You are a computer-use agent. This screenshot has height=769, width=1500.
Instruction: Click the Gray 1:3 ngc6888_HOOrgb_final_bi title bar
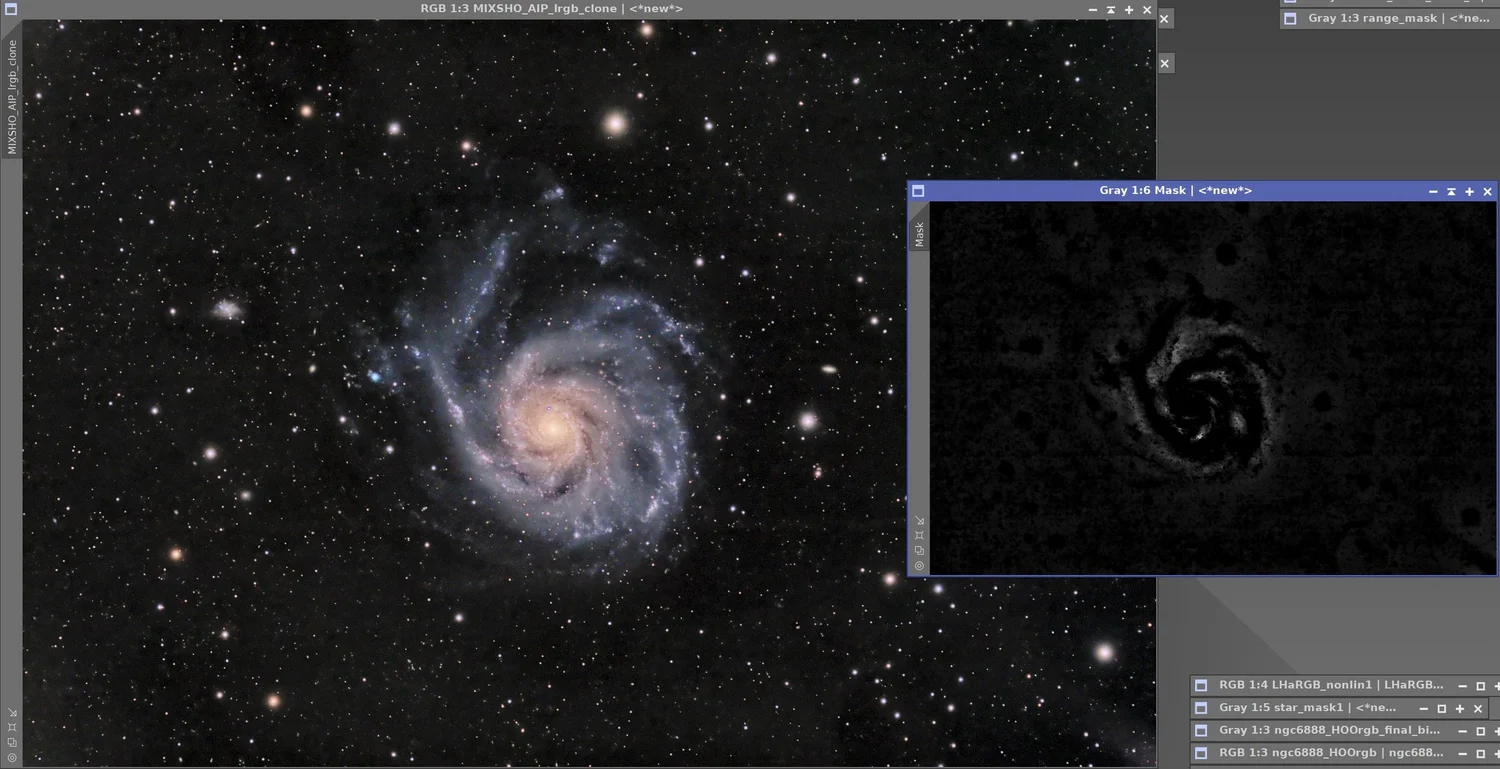[1330, 730]
